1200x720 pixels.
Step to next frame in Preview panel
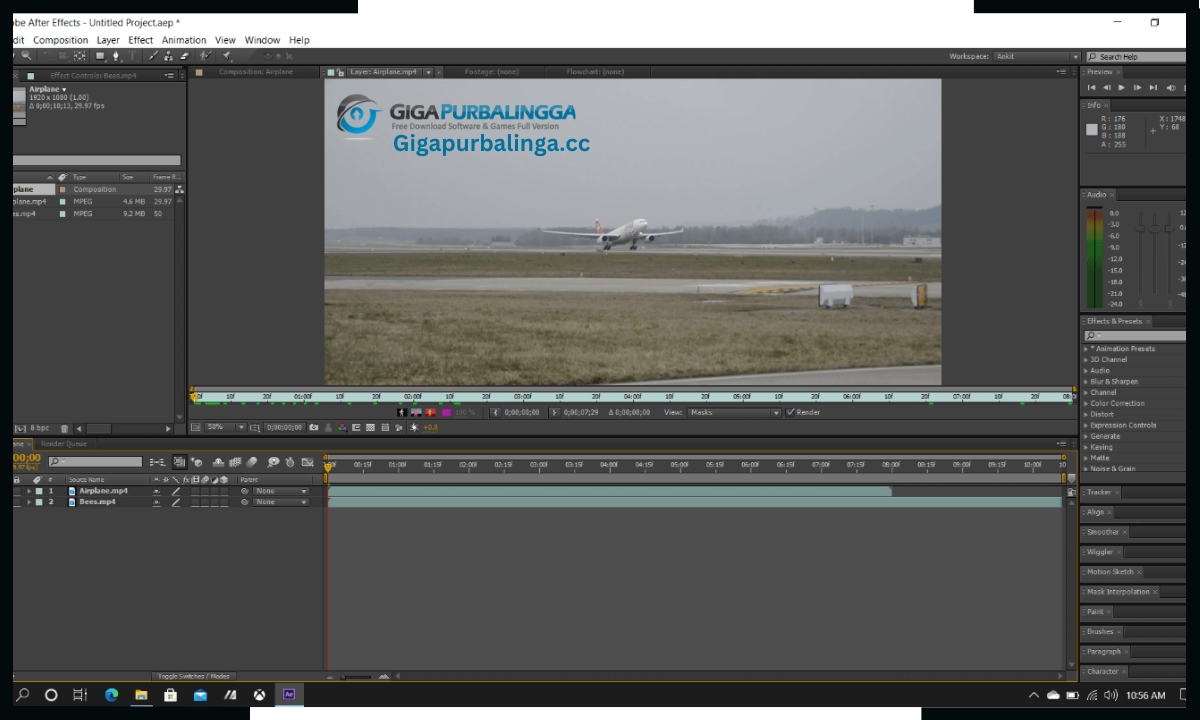pos(1137,88)
